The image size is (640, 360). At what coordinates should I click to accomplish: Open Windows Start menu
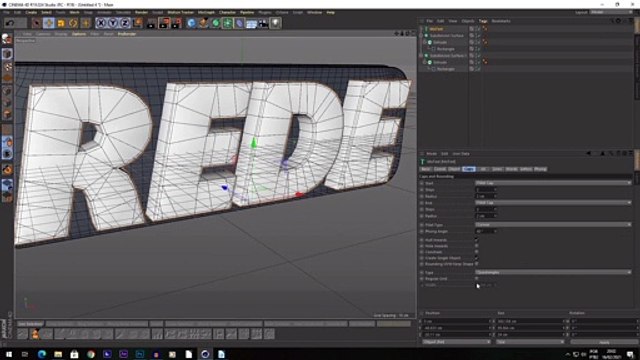click(9, 354)
